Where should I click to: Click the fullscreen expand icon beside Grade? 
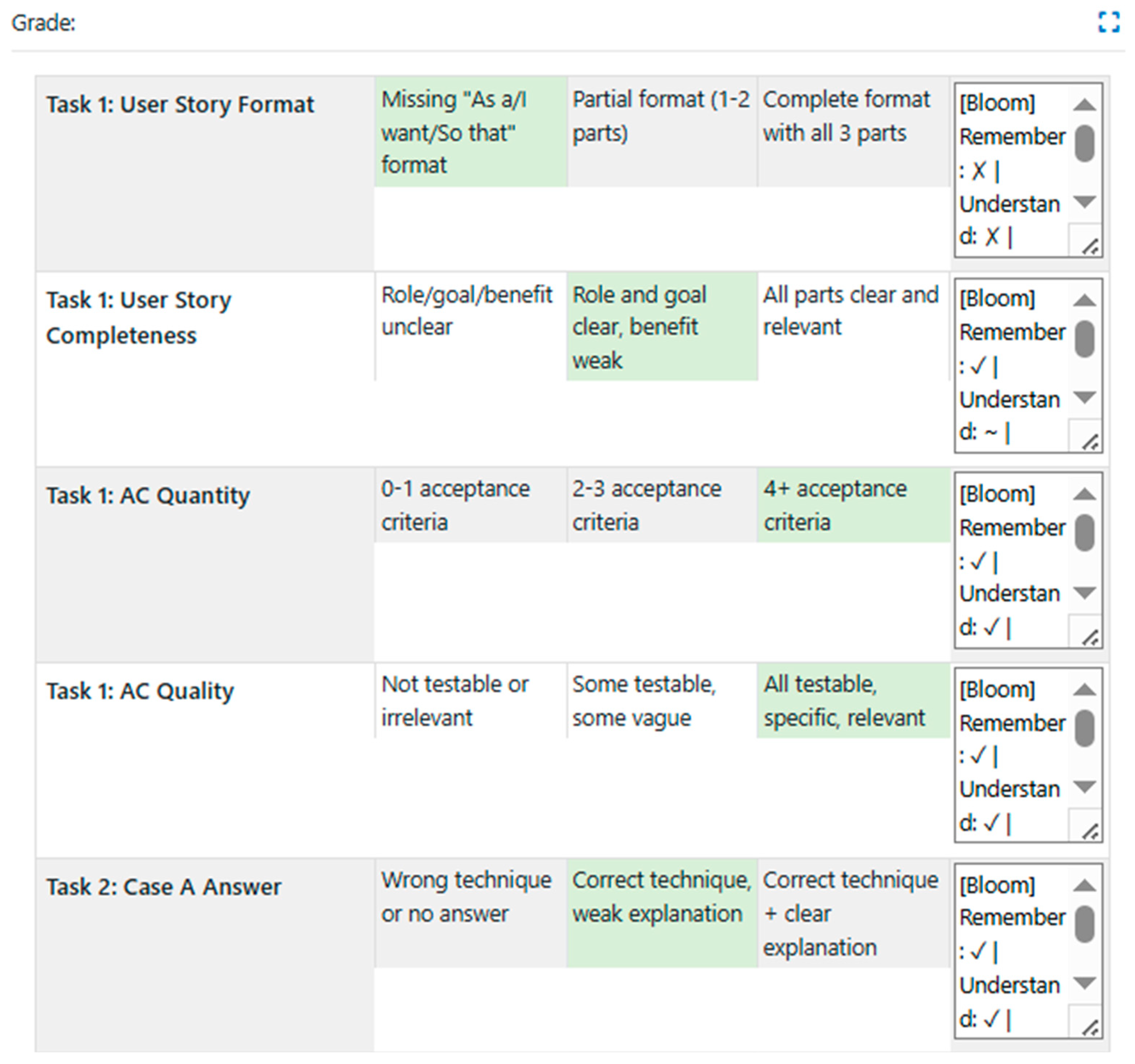pyautogui.click(x=1109, y=22)
